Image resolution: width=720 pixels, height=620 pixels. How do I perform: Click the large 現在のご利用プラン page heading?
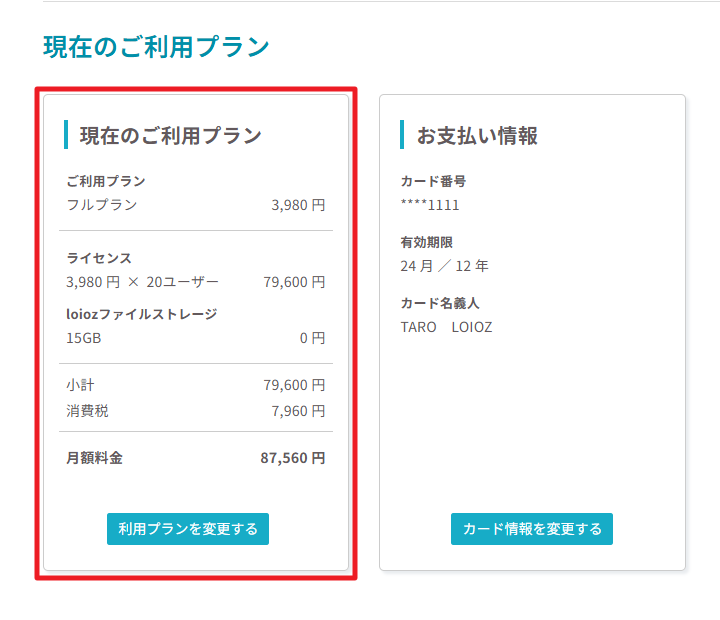point(156,47)
